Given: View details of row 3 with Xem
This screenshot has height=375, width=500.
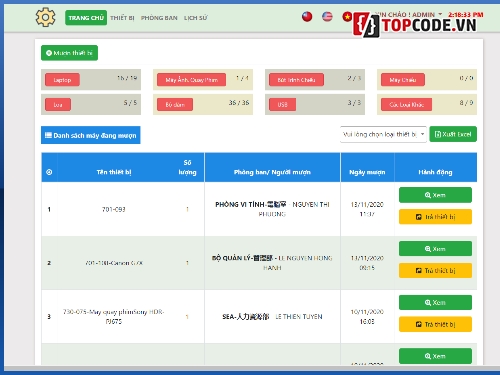Looking at the screenshot, I should (x=435, y=303).
